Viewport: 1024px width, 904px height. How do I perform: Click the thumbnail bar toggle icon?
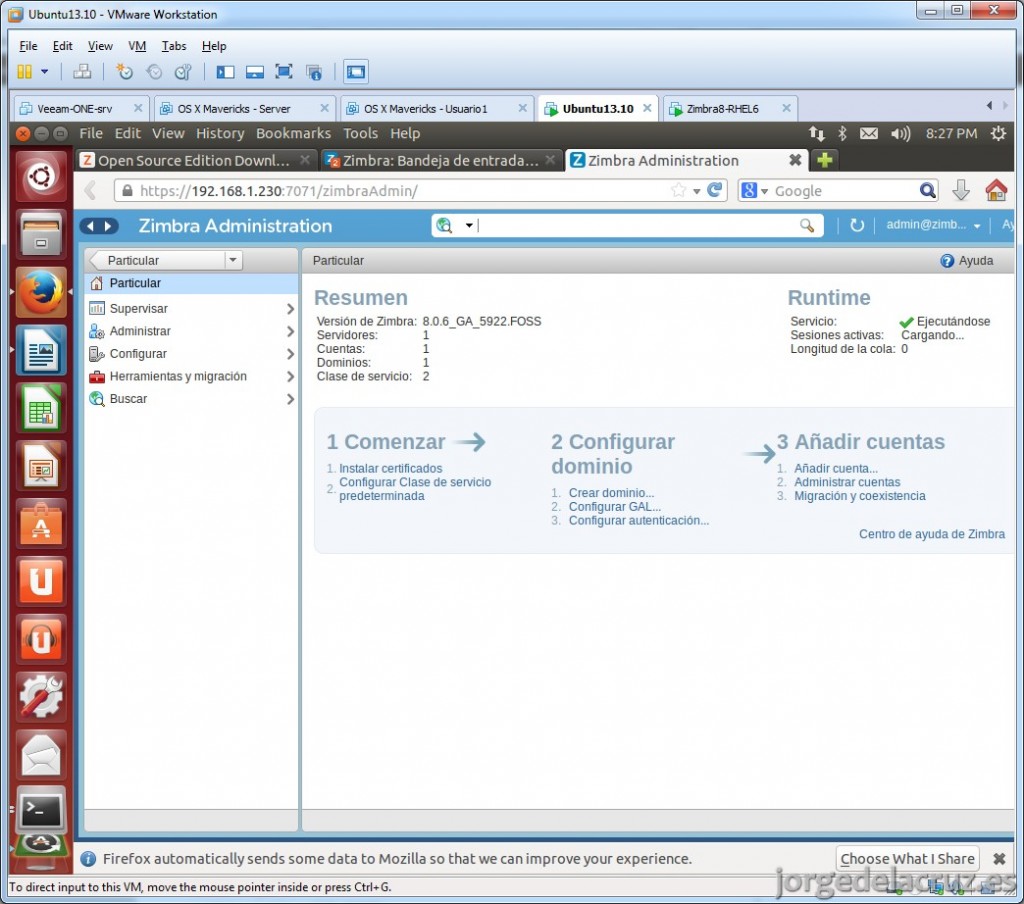(x=255, y=72)
